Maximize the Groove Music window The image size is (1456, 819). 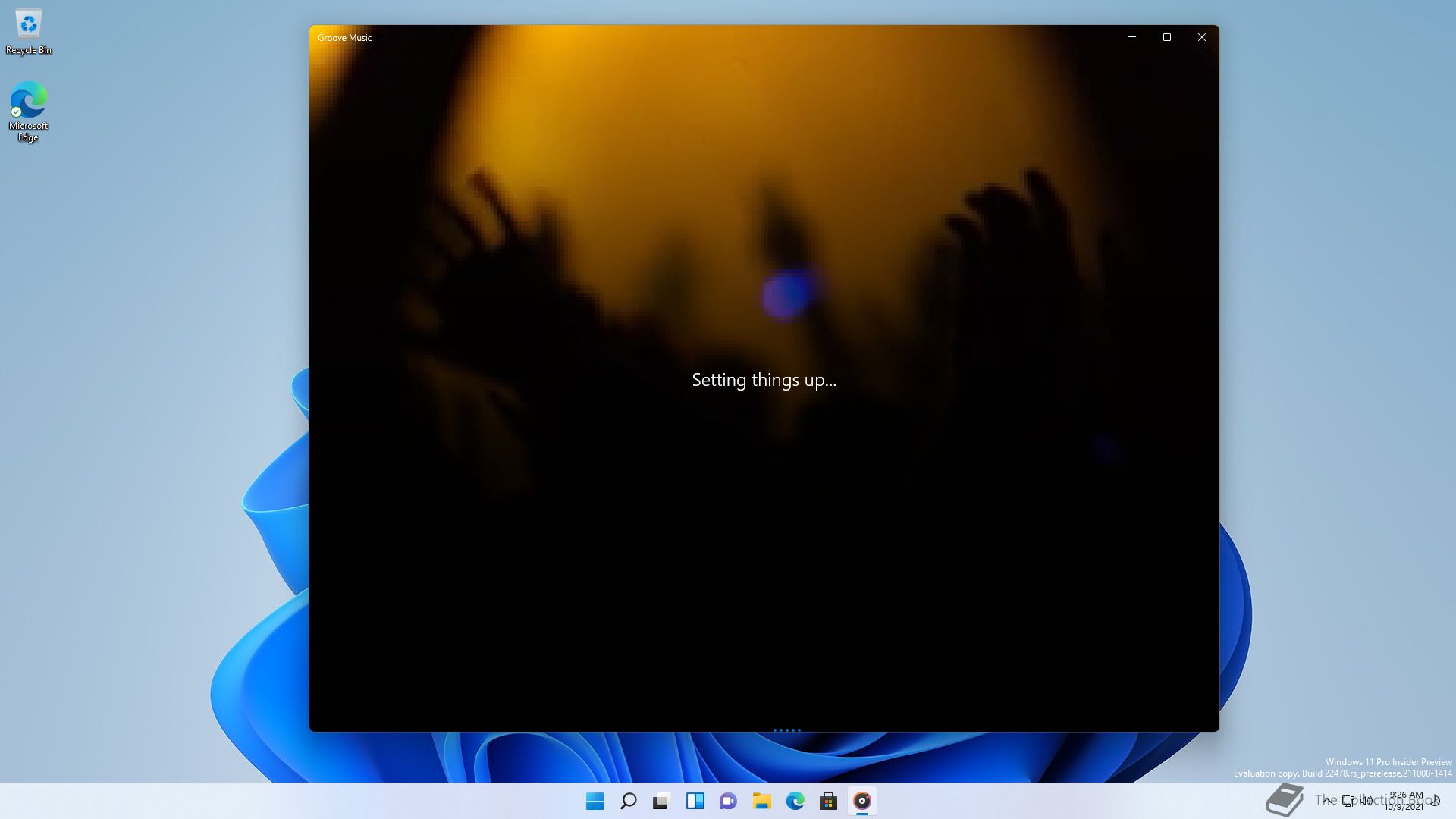tap(1167, 37)
